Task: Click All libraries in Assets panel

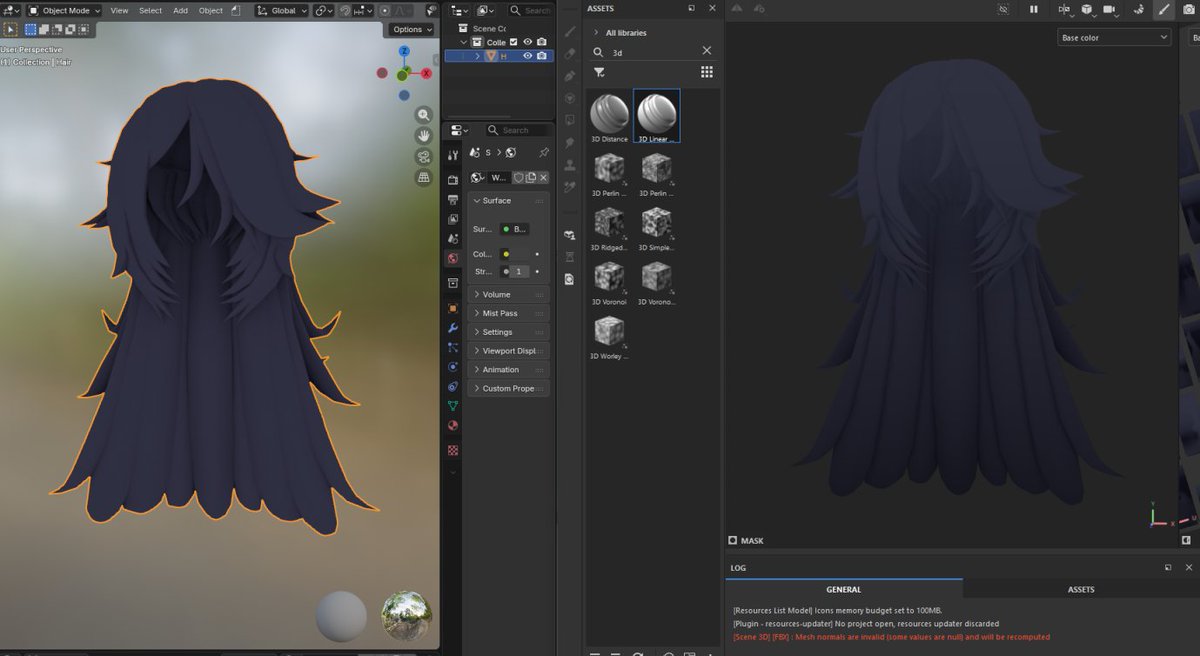Action: 626,33
